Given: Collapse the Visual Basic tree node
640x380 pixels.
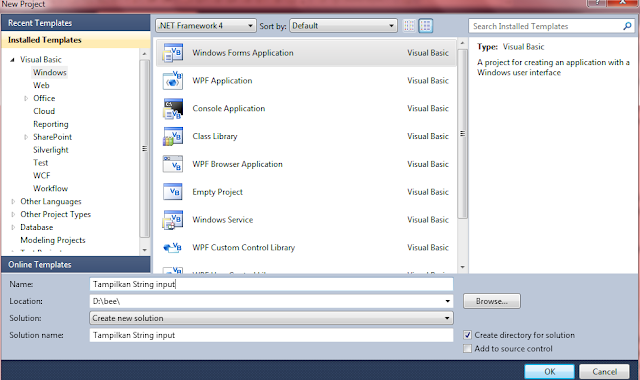Looking at the screenshot, I should point(12,60).
